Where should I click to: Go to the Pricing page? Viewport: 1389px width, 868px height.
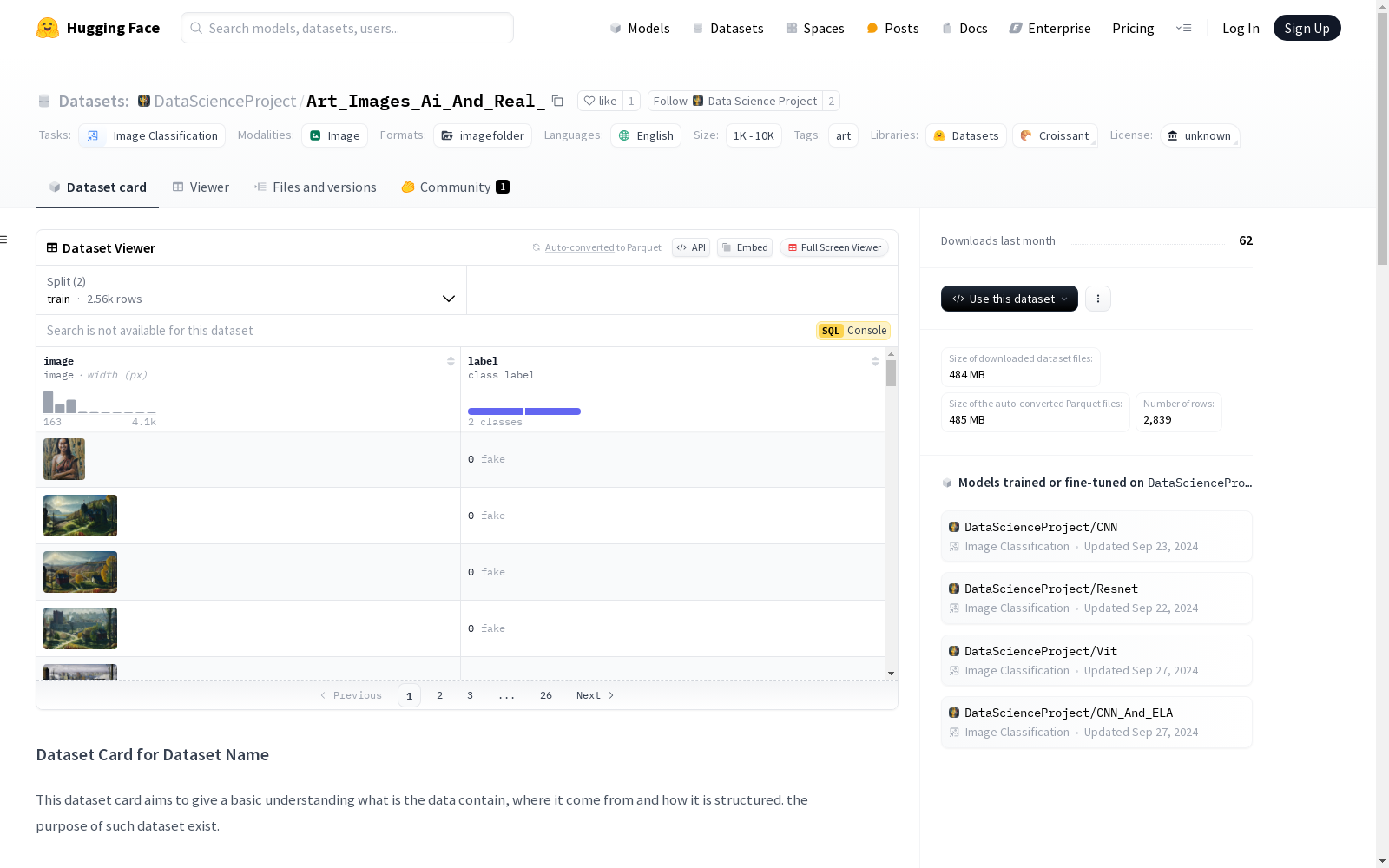pyautogui.click(x=1133, y=28)
